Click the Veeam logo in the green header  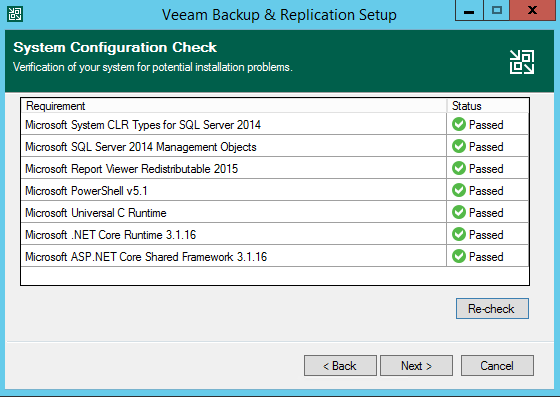click(x=522, y=62)
